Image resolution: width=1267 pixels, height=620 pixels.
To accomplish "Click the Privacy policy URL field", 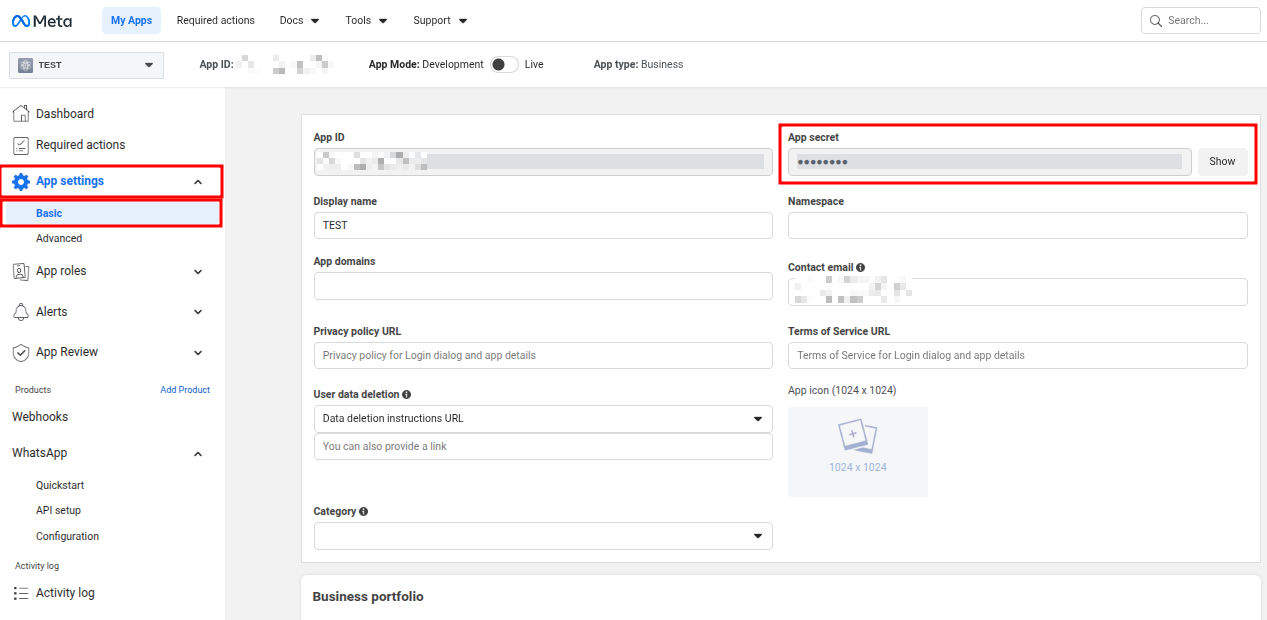I will point(543,355).
